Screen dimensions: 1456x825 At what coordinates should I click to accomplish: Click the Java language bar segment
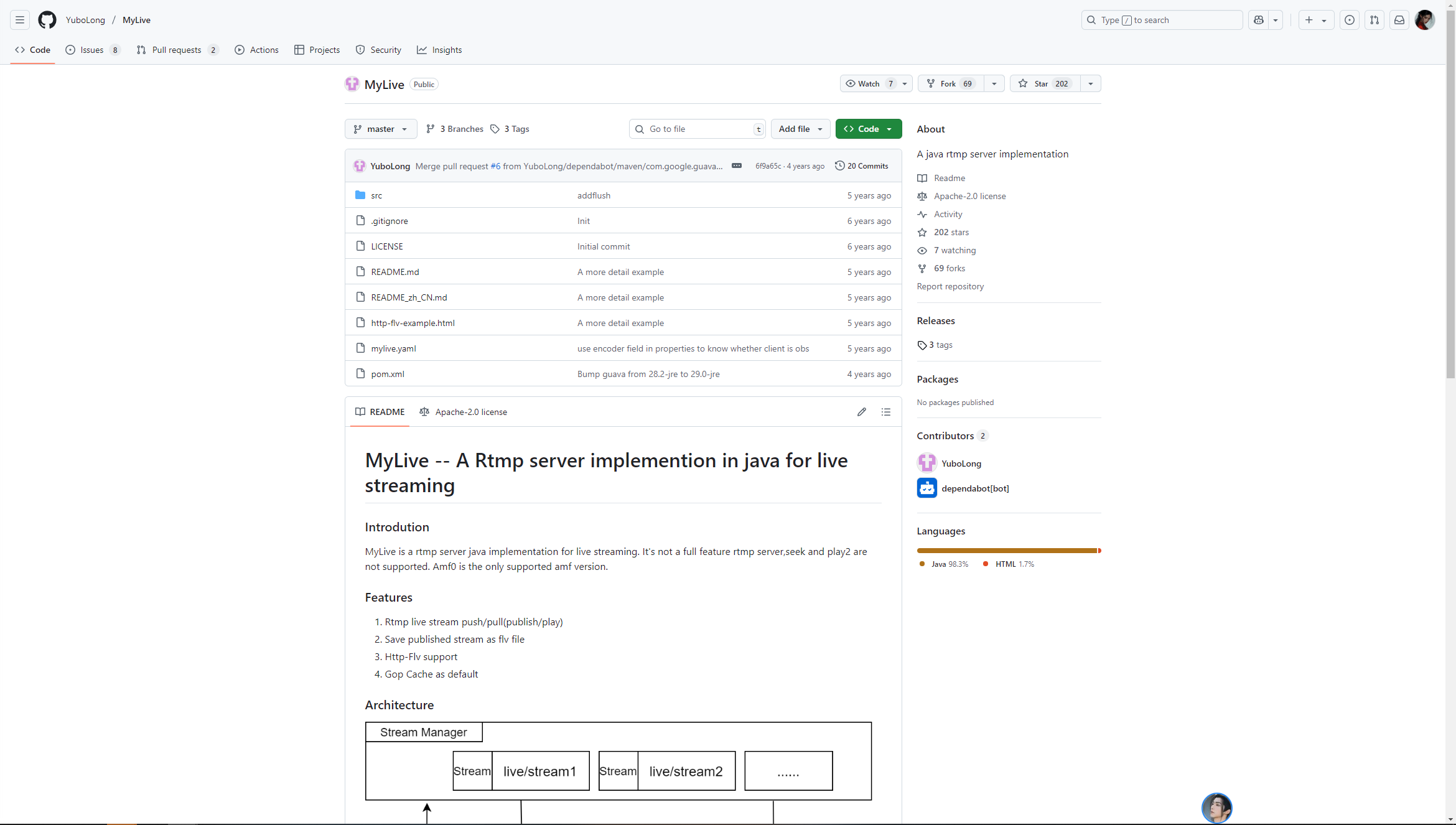point(1007,551)
